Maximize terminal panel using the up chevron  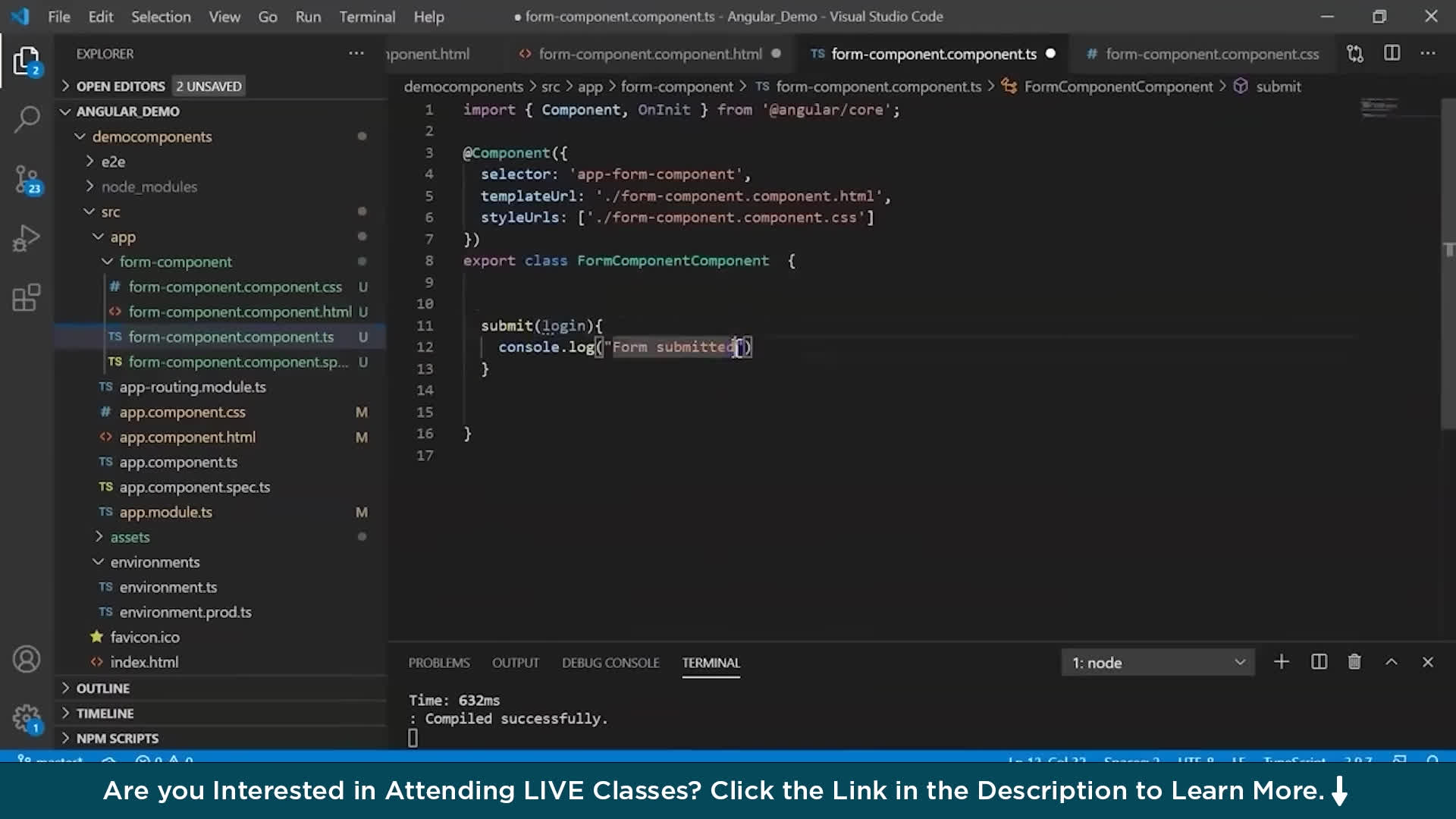[1392, 662]
